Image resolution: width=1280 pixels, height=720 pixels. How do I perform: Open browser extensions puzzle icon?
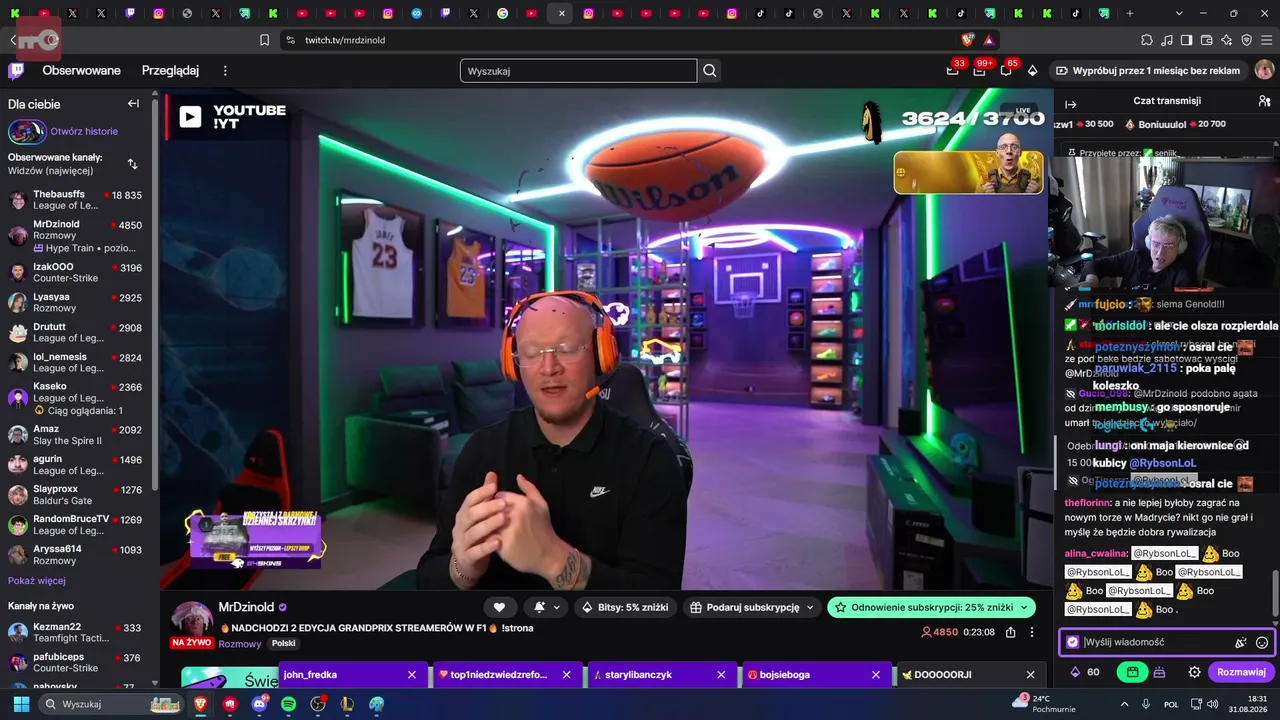tap(1147, 40)
